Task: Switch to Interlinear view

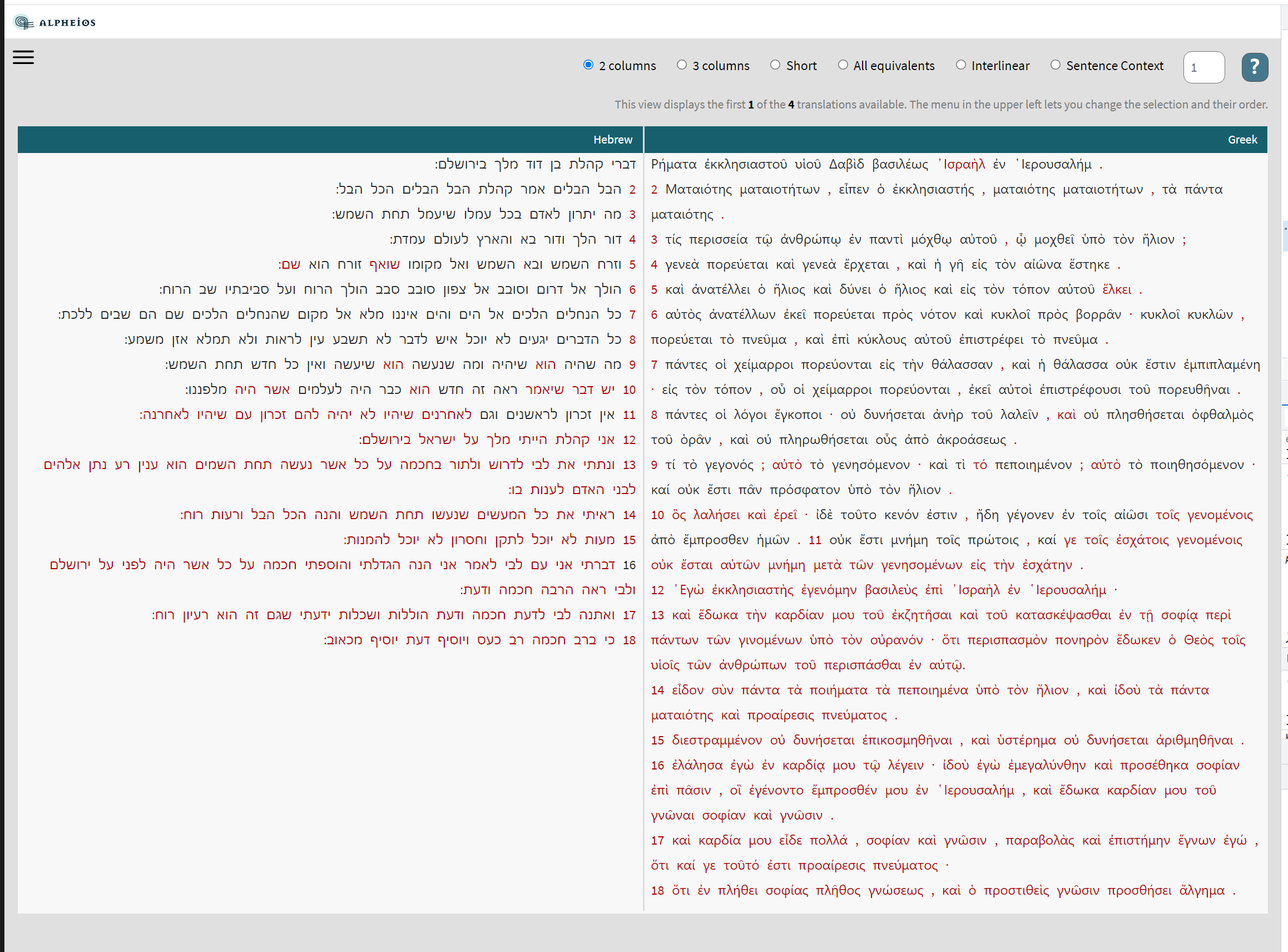Action: pos(960,65)
